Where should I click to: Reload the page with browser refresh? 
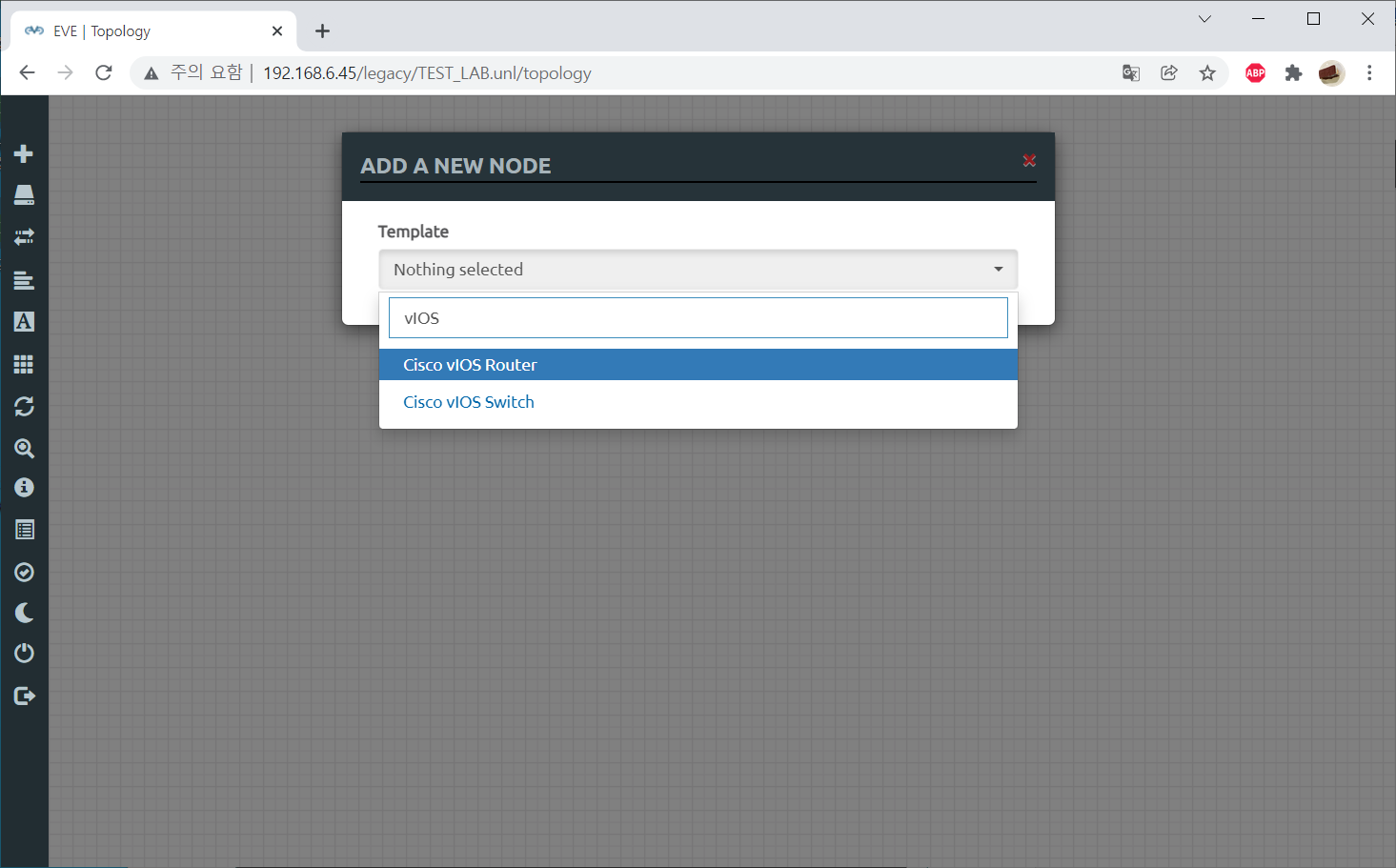104,73
